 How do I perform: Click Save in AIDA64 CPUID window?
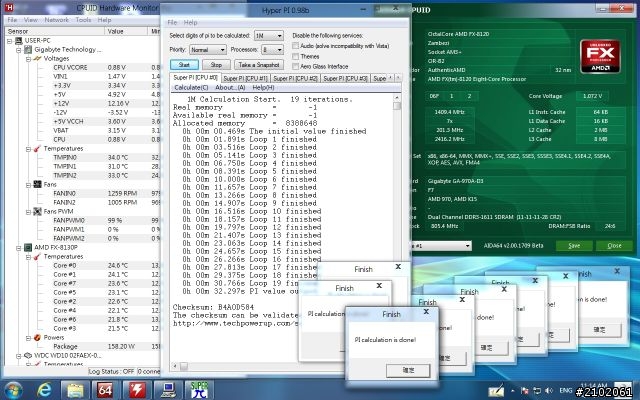point(574,245)
